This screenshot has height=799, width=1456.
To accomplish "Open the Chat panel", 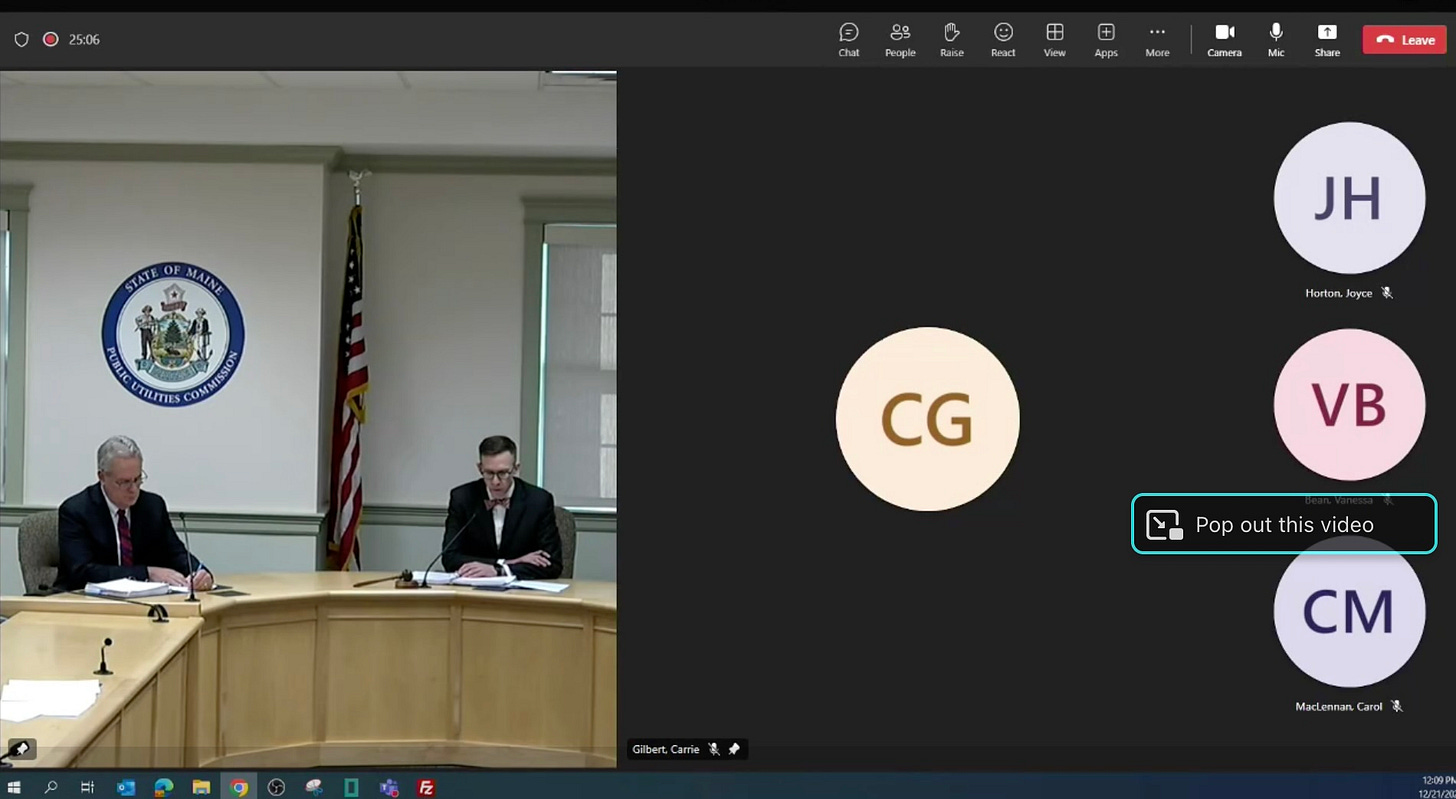I will coord(849,40).
